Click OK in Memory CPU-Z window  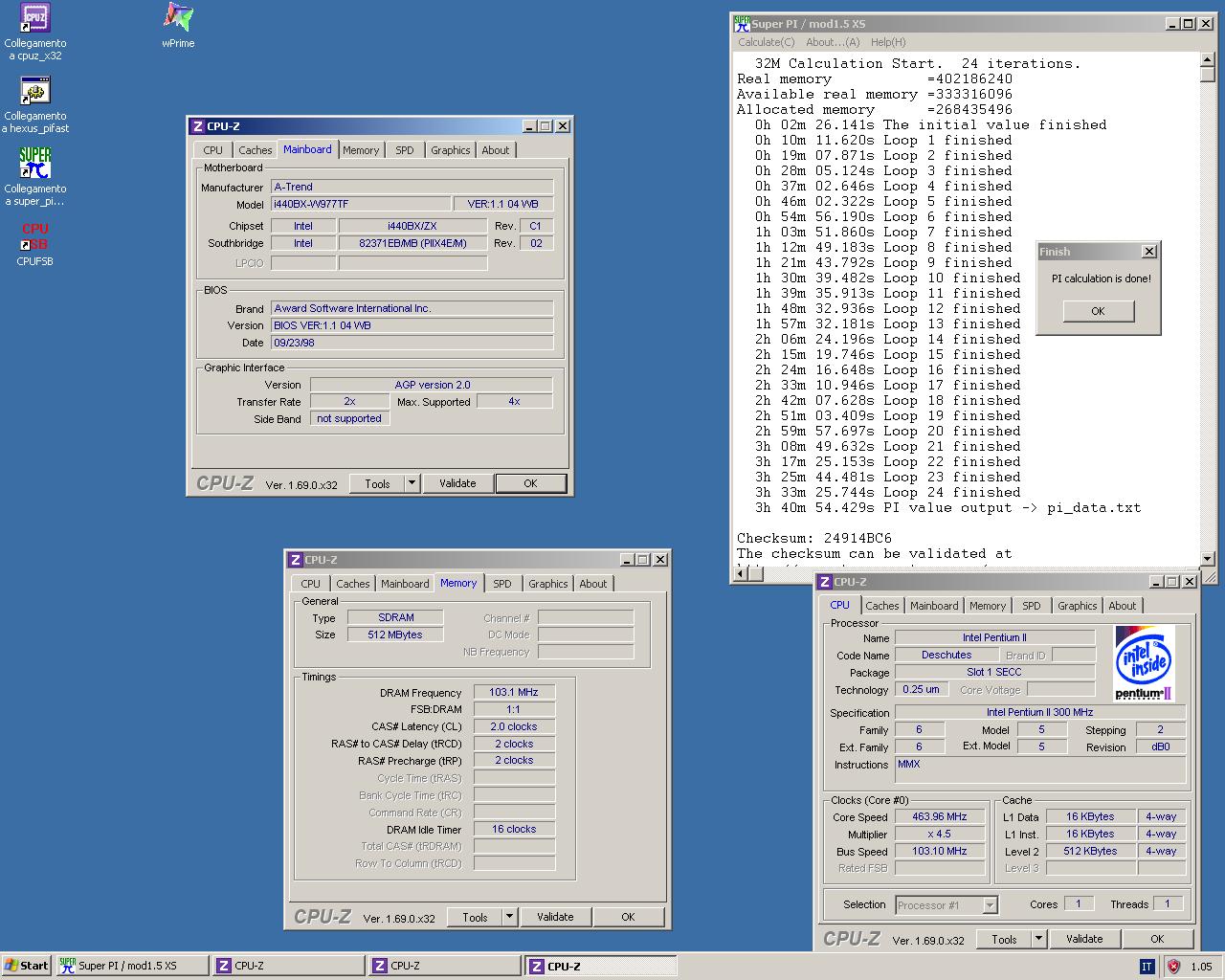click(629, 917)
